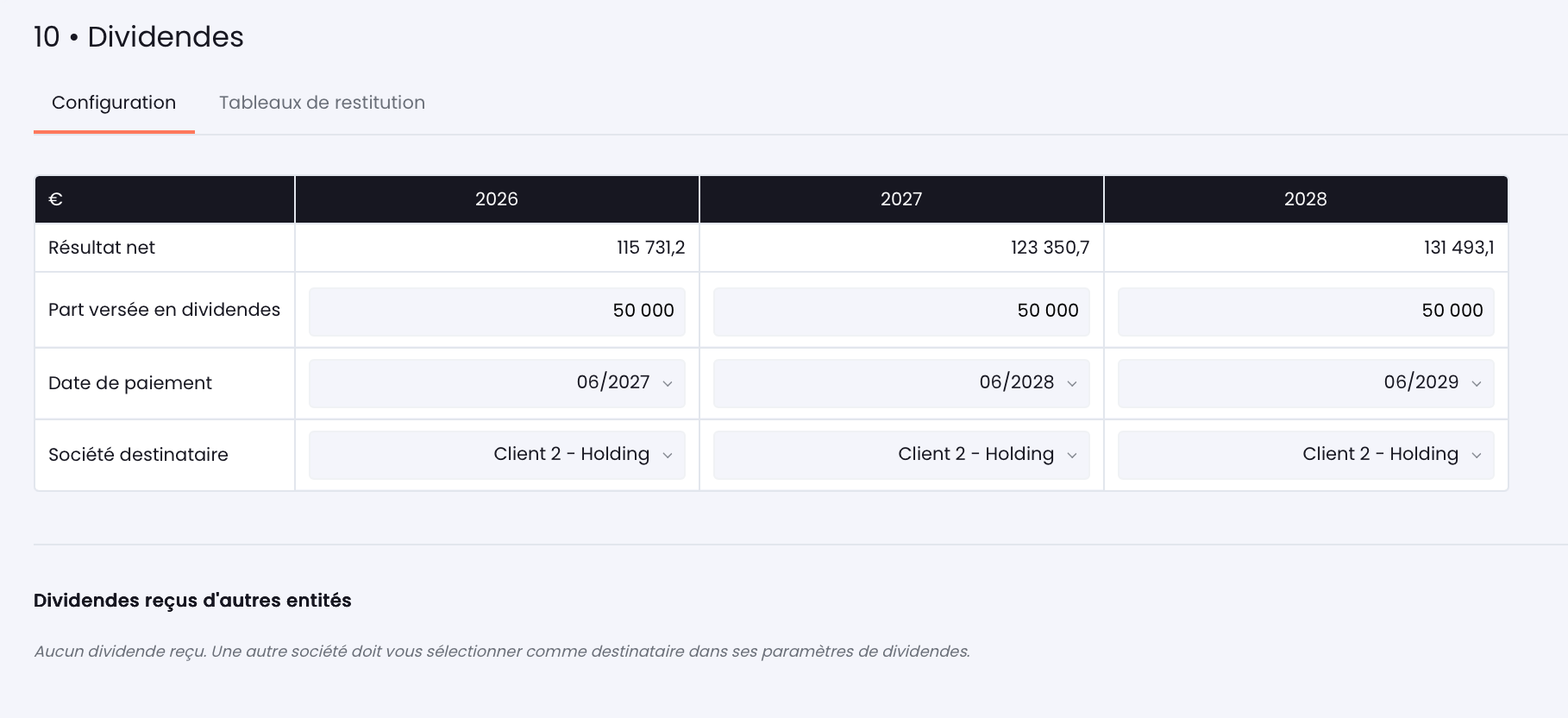Click the euro symbol header cell
Viewport: 1568px width, 718px height.
click(165, 199)
